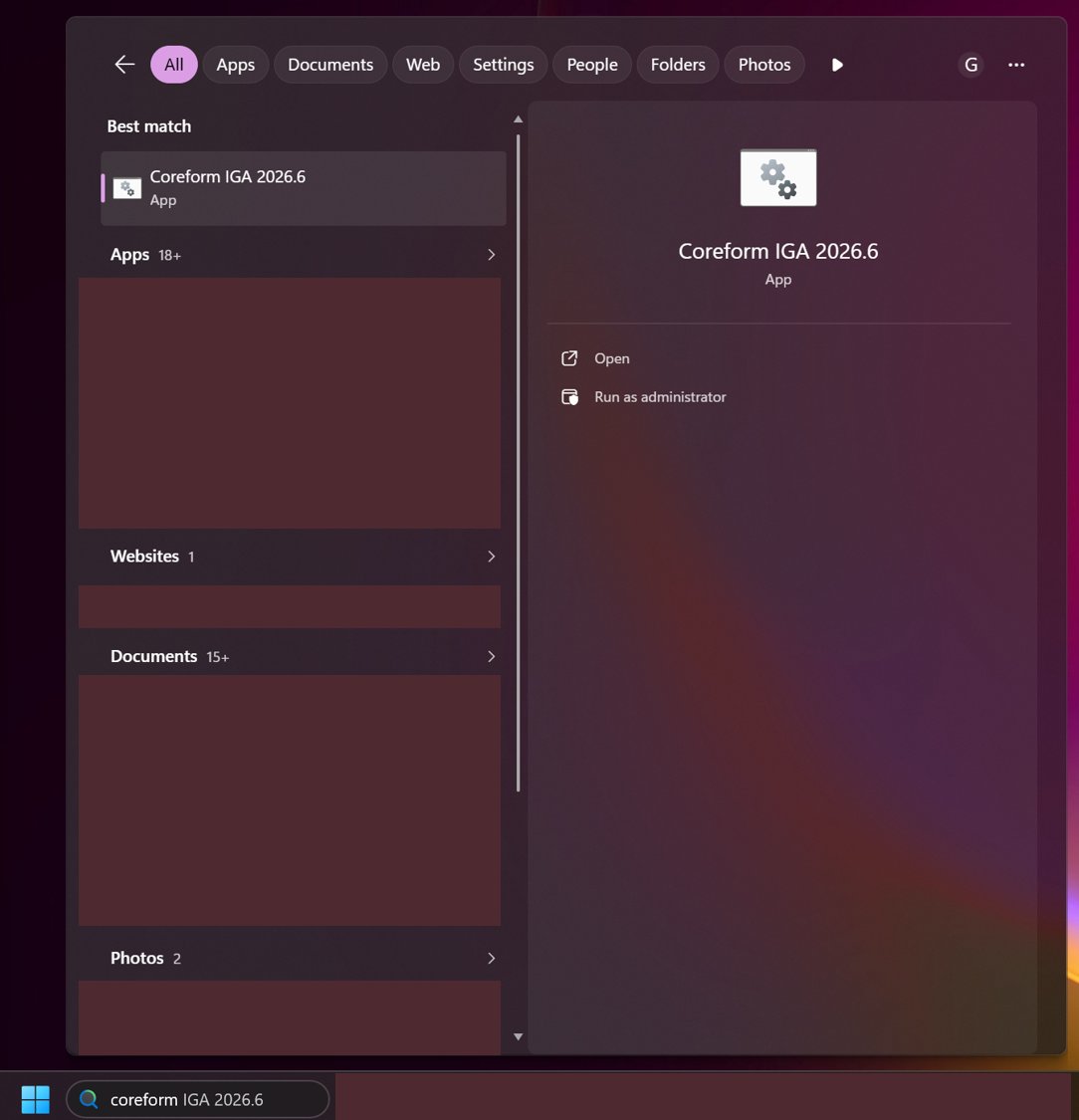
Task: Switch to the Photos filter tab
Action: (x=764, y=65)
